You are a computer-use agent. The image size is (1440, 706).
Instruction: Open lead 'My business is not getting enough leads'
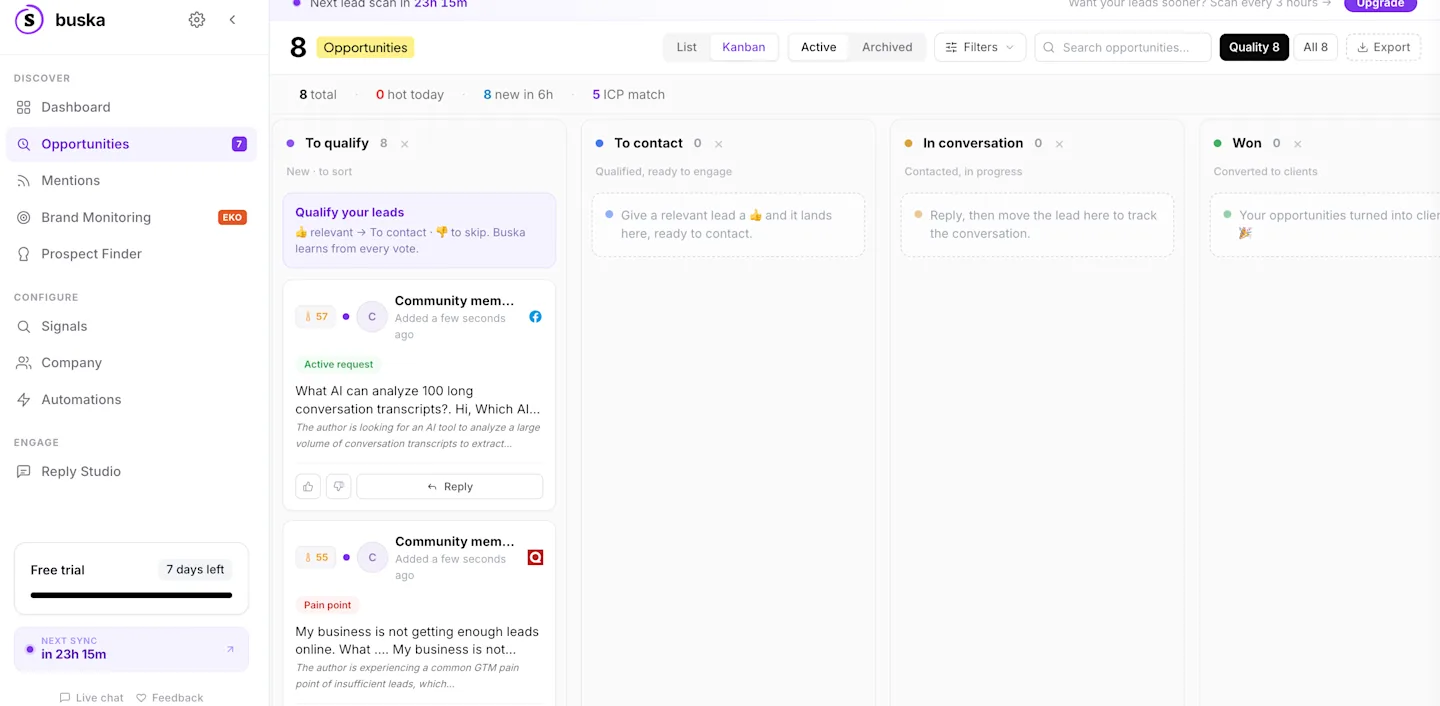418,641
